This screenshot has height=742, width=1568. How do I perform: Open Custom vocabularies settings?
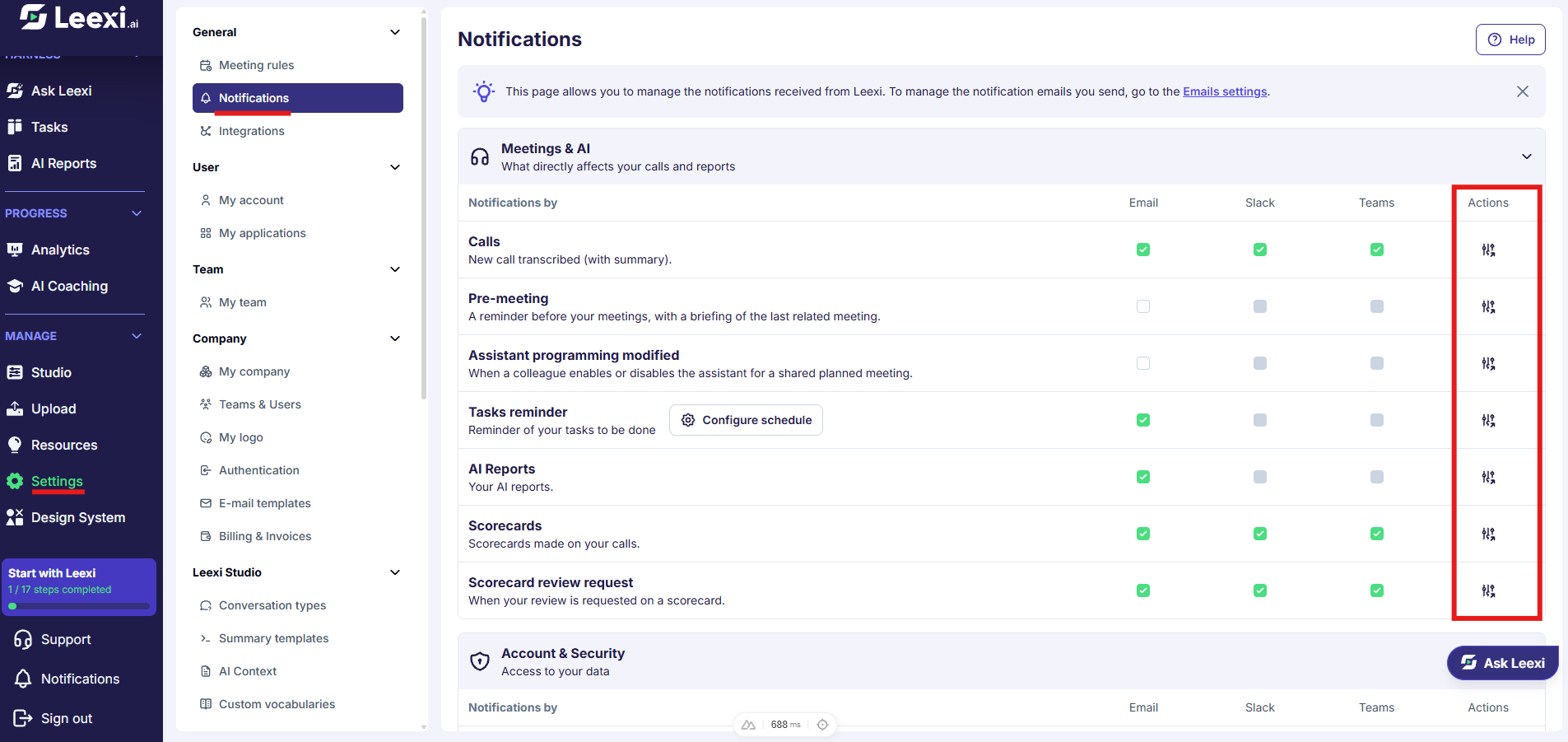[298, 704]
